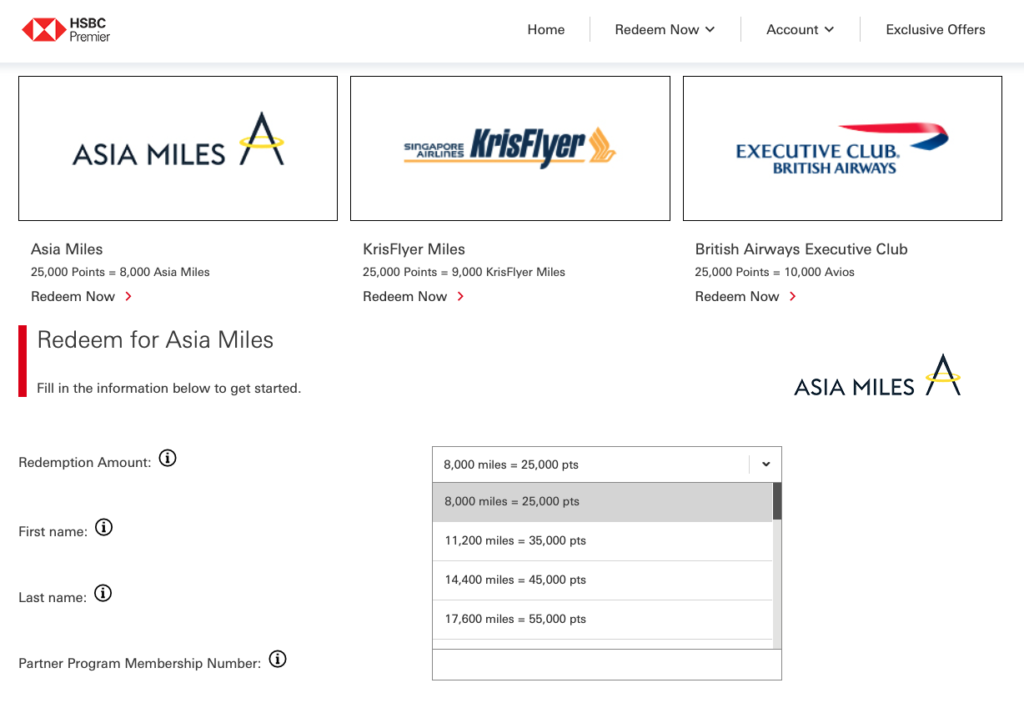
Task: Open the Home menu item
Action: coord(546,29)
